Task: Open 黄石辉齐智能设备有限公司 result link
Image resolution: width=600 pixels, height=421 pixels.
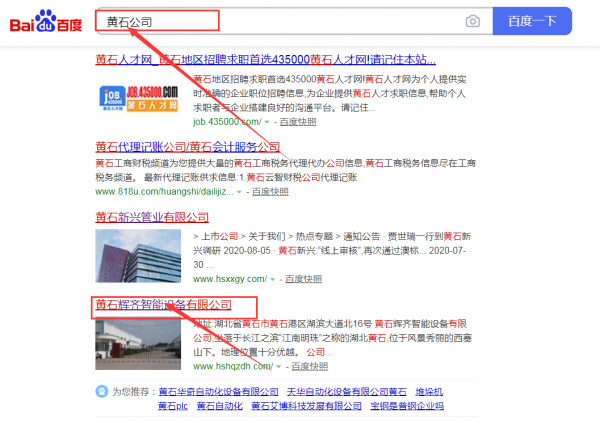Action: (x=163, y=304)
